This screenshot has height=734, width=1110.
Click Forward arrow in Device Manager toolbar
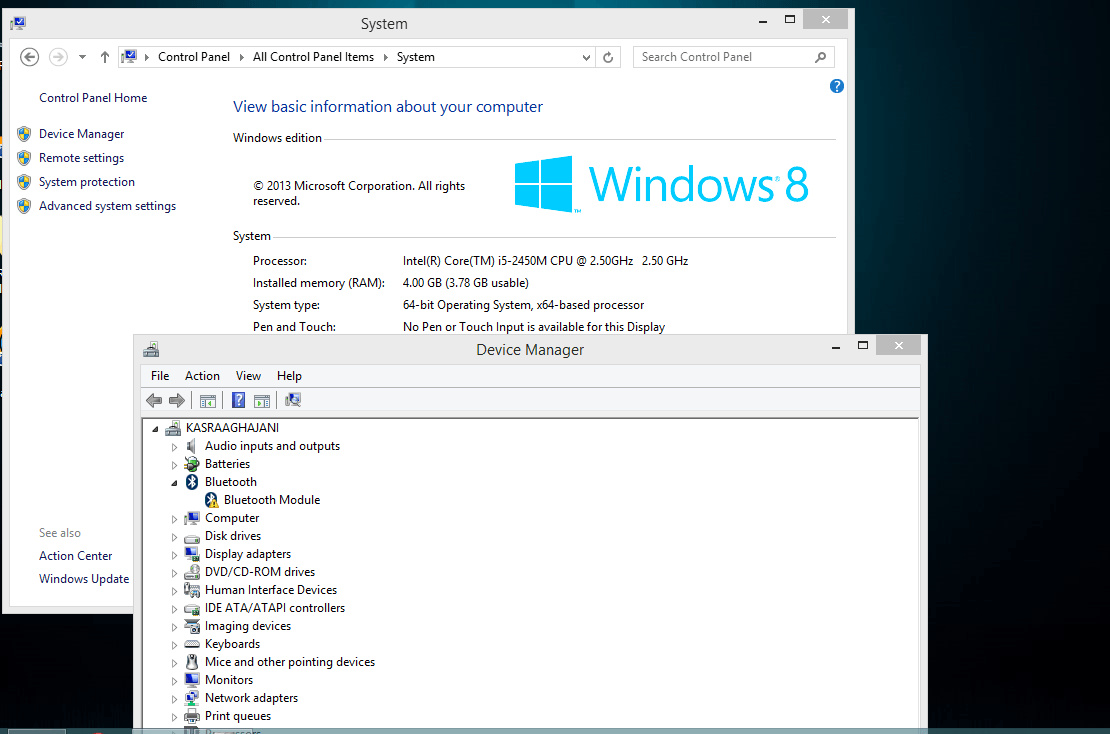coord(177,401)
